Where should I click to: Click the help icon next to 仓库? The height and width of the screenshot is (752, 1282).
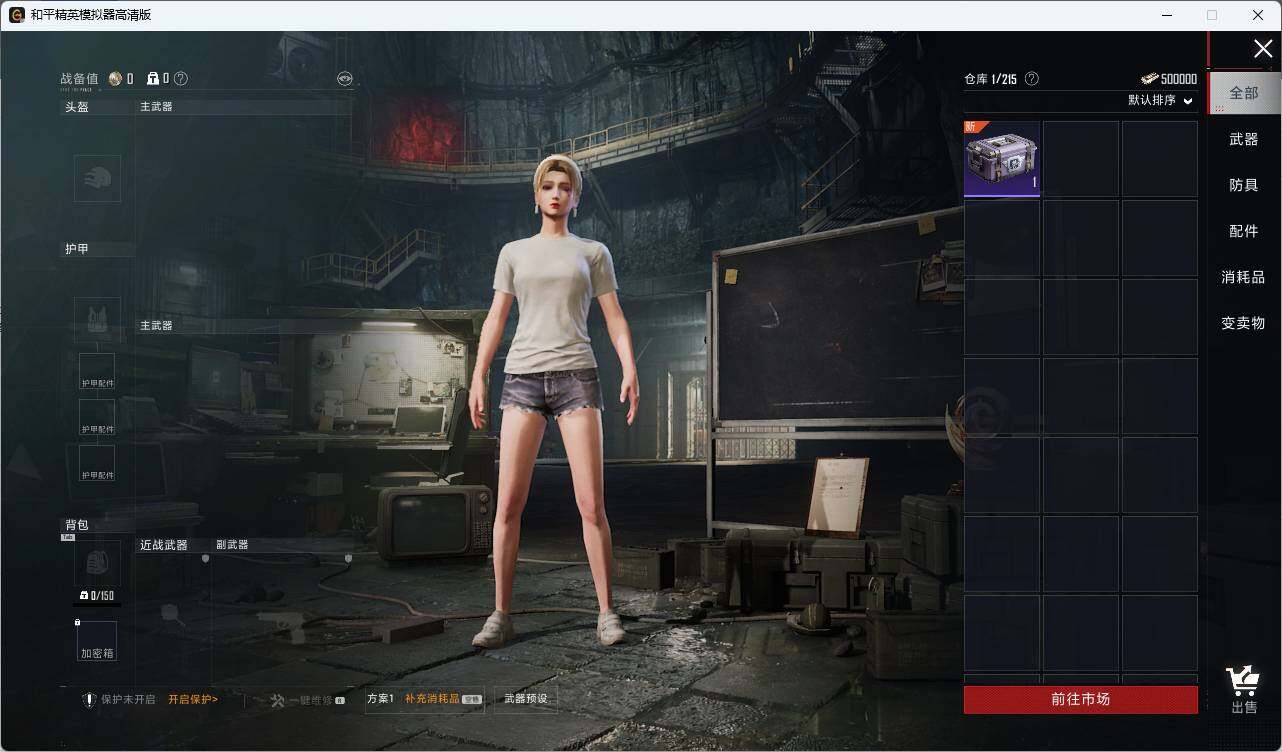(x=1032, y=79)
